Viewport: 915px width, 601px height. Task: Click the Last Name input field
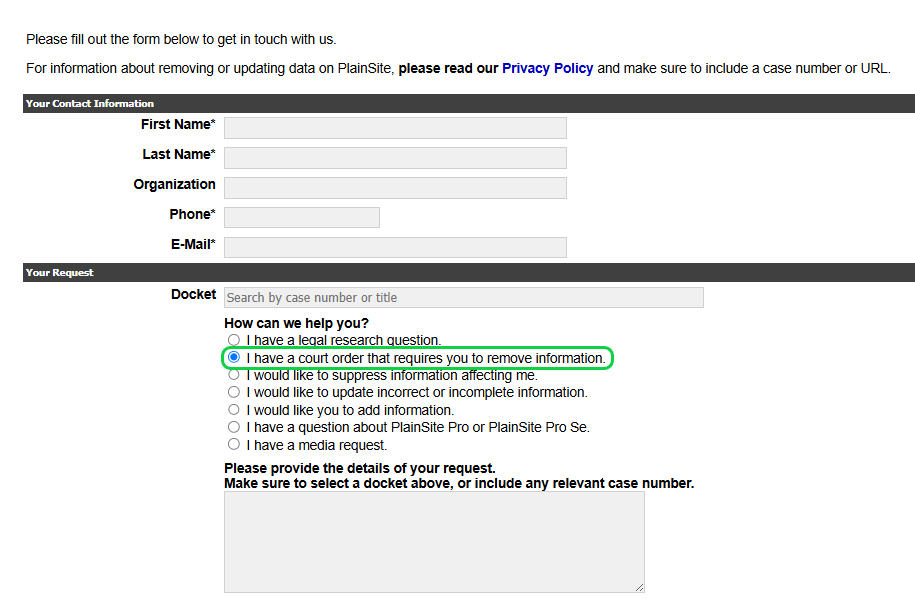pyautogui.click(x=394, y=157)
